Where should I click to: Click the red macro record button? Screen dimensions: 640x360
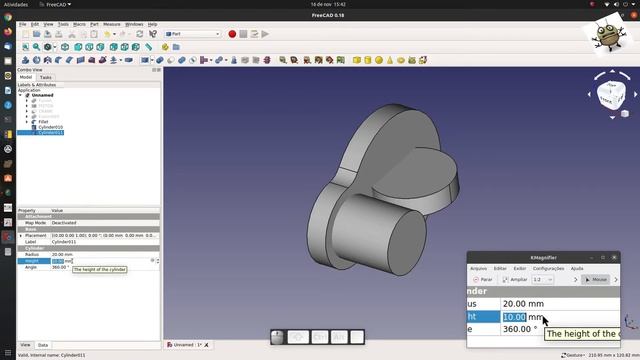(232, 34)
